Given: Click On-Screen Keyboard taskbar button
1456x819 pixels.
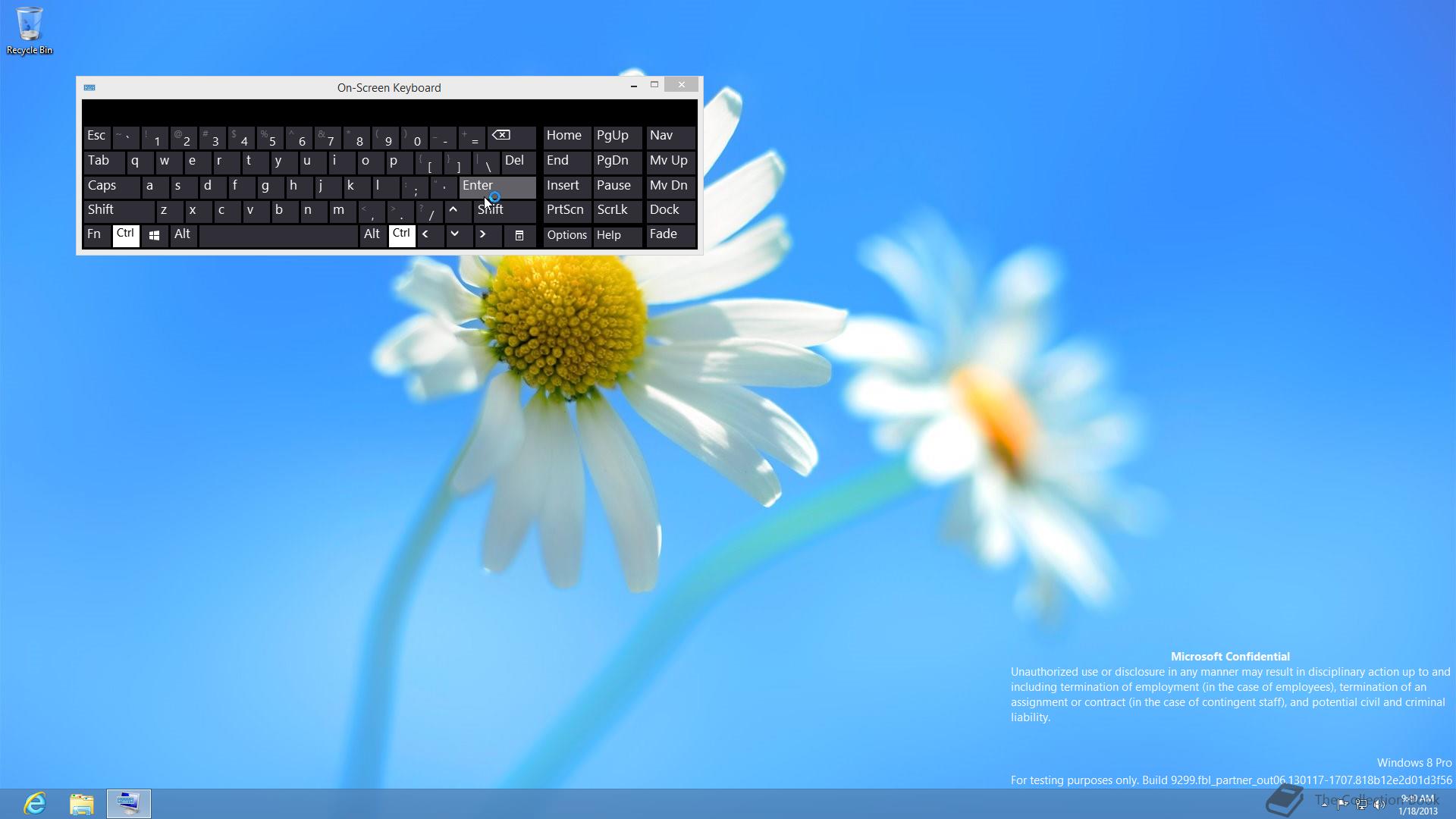Looking at the screenshot, I should coord(129,804).
